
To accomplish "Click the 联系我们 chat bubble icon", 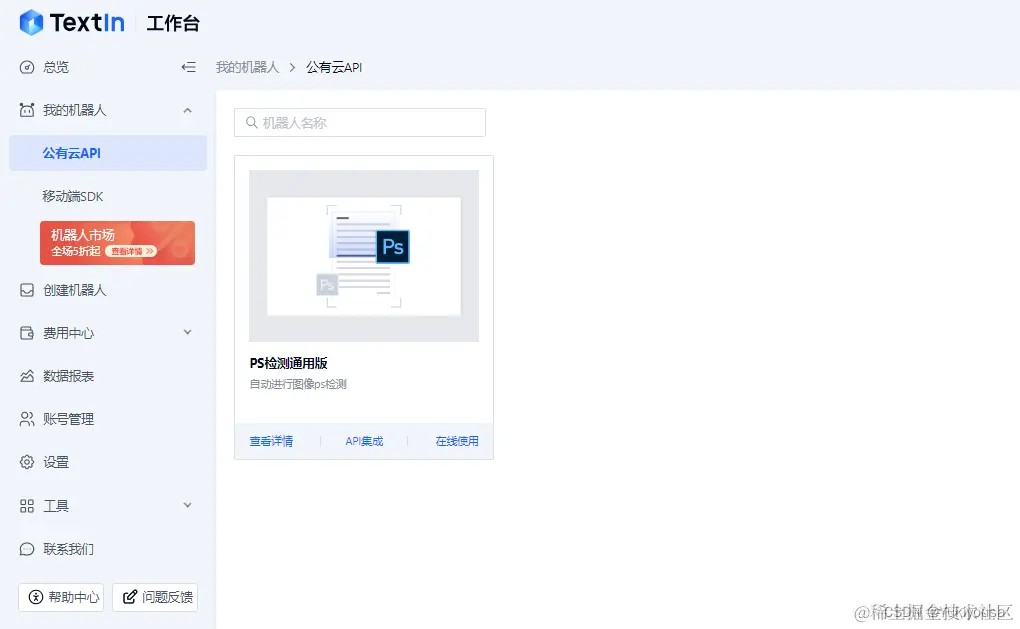I will [25, 549].
